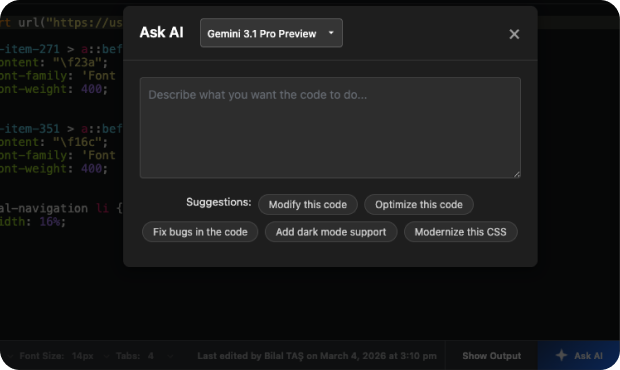Image resolution: width=620 pixels, height=370 pixels.
Task: Click the sparkle icon beside Ask AI
Action: click(x=561, y=355)
